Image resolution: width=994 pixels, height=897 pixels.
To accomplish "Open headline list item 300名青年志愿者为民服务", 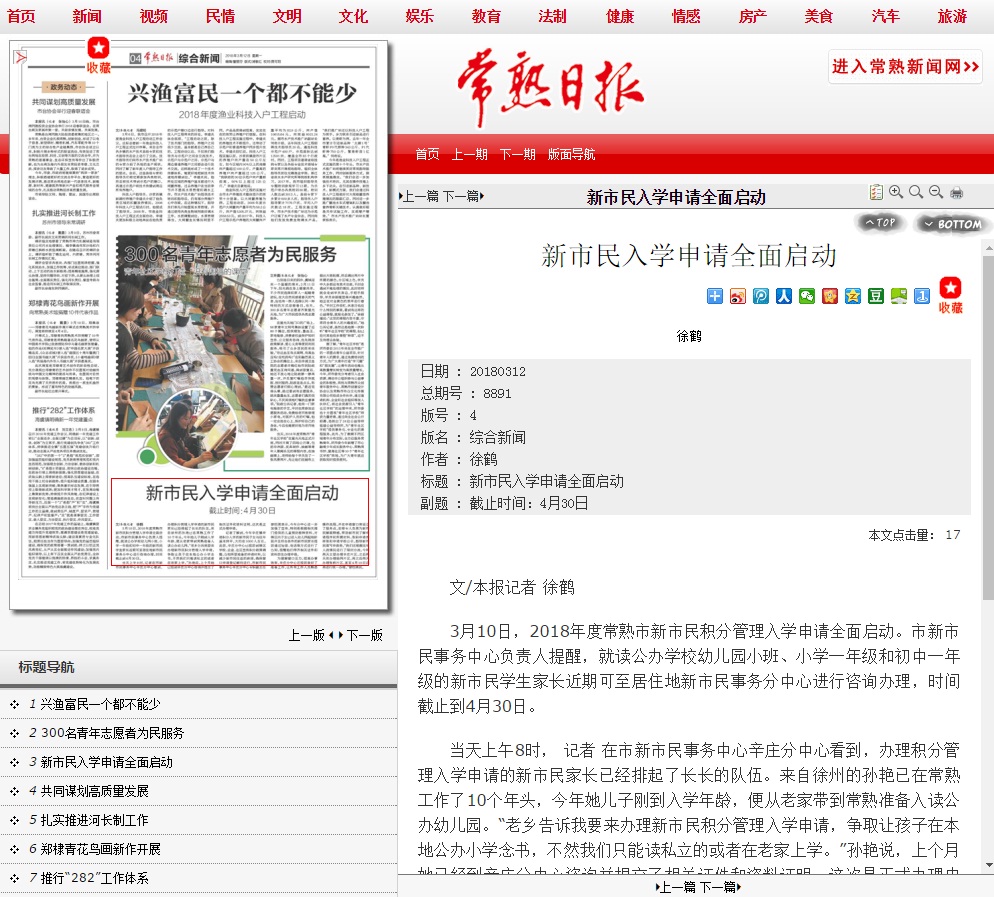I will point(112,733).
